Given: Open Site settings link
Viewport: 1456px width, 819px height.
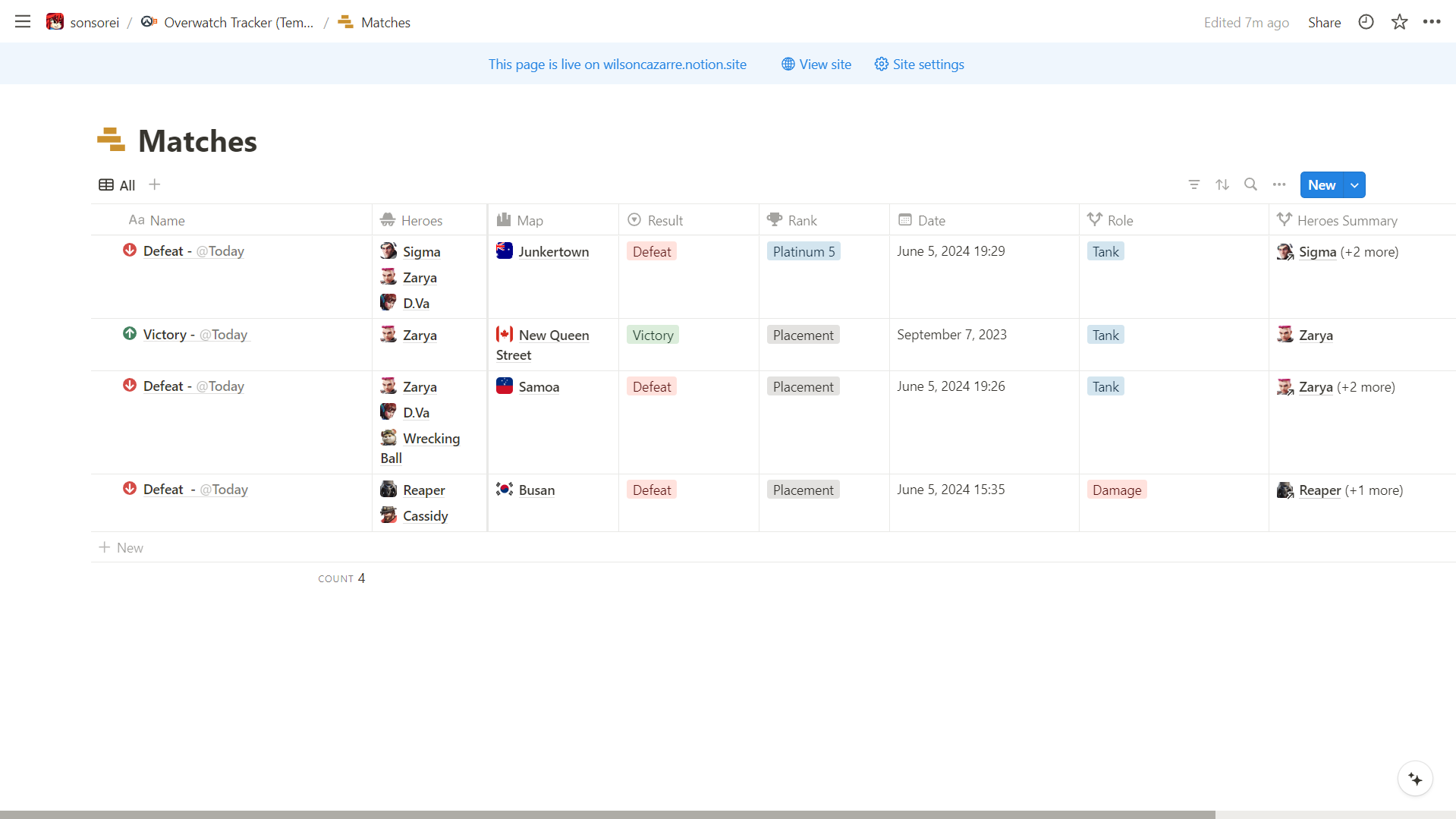Looking at the screenshot, I should click(919, 64).
